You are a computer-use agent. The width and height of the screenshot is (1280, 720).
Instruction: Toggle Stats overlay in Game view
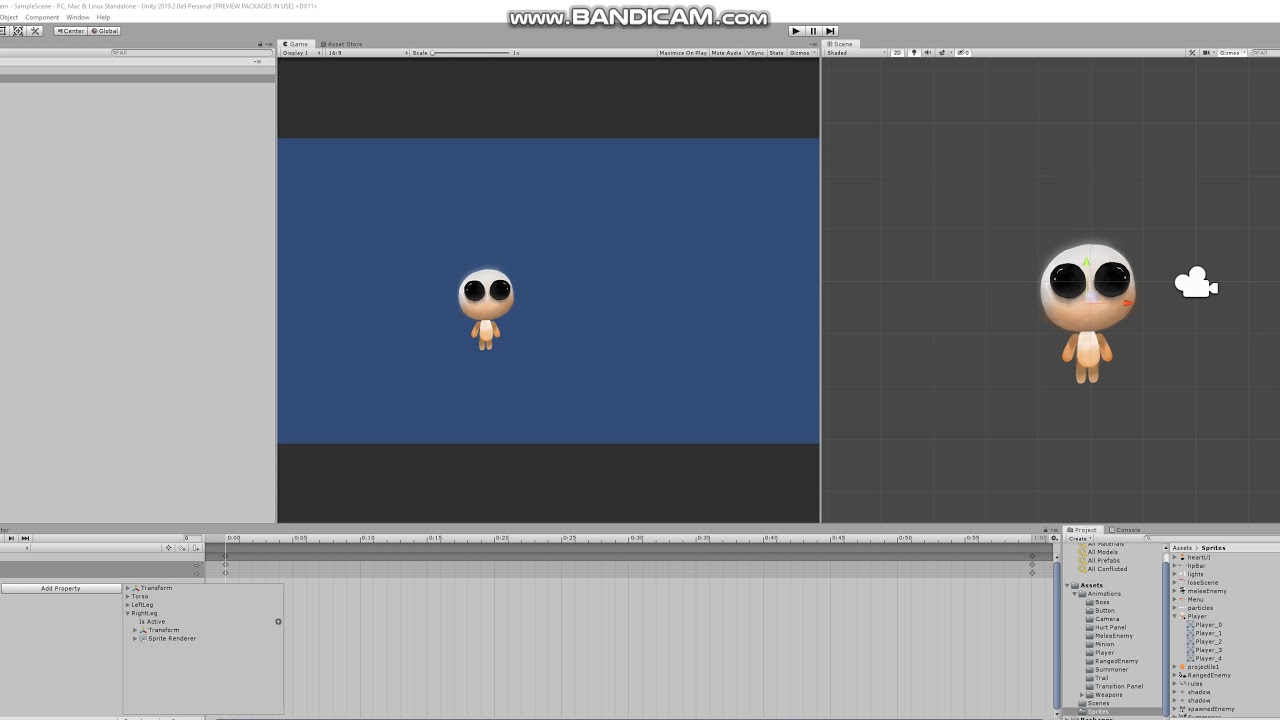pos(776,53)
